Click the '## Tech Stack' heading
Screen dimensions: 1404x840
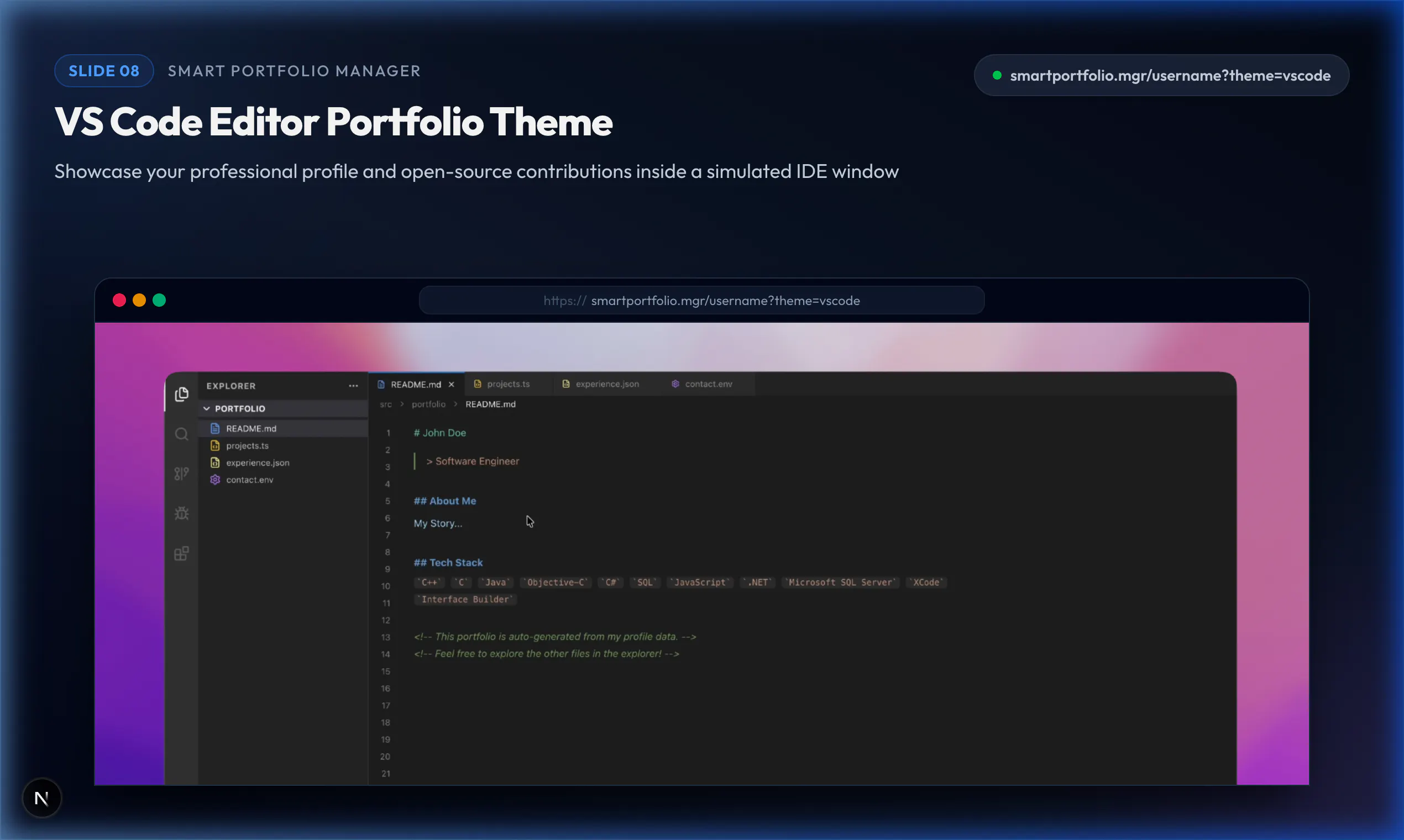(x=448, y=563)
